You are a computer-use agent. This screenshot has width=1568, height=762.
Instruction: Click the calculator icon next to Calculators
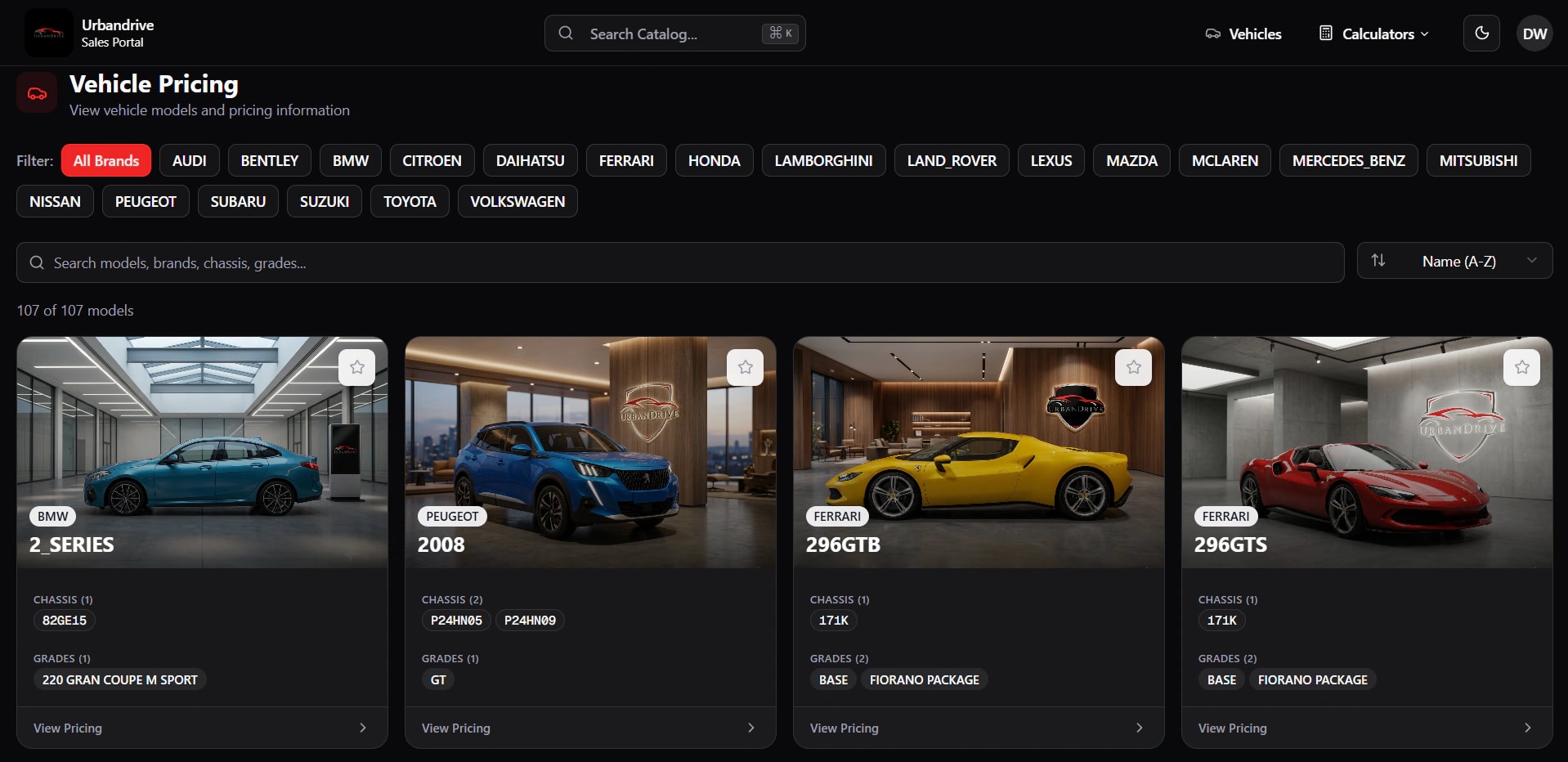tap(1326, 33)
